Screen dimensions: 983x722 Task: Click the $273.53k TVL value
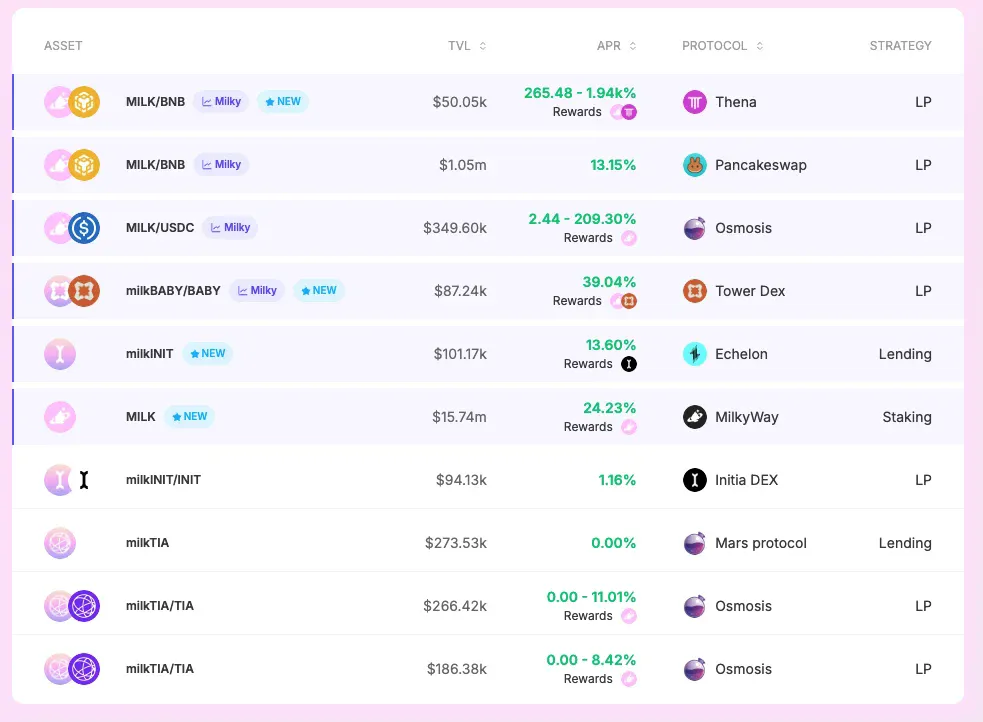click(456, 543)
